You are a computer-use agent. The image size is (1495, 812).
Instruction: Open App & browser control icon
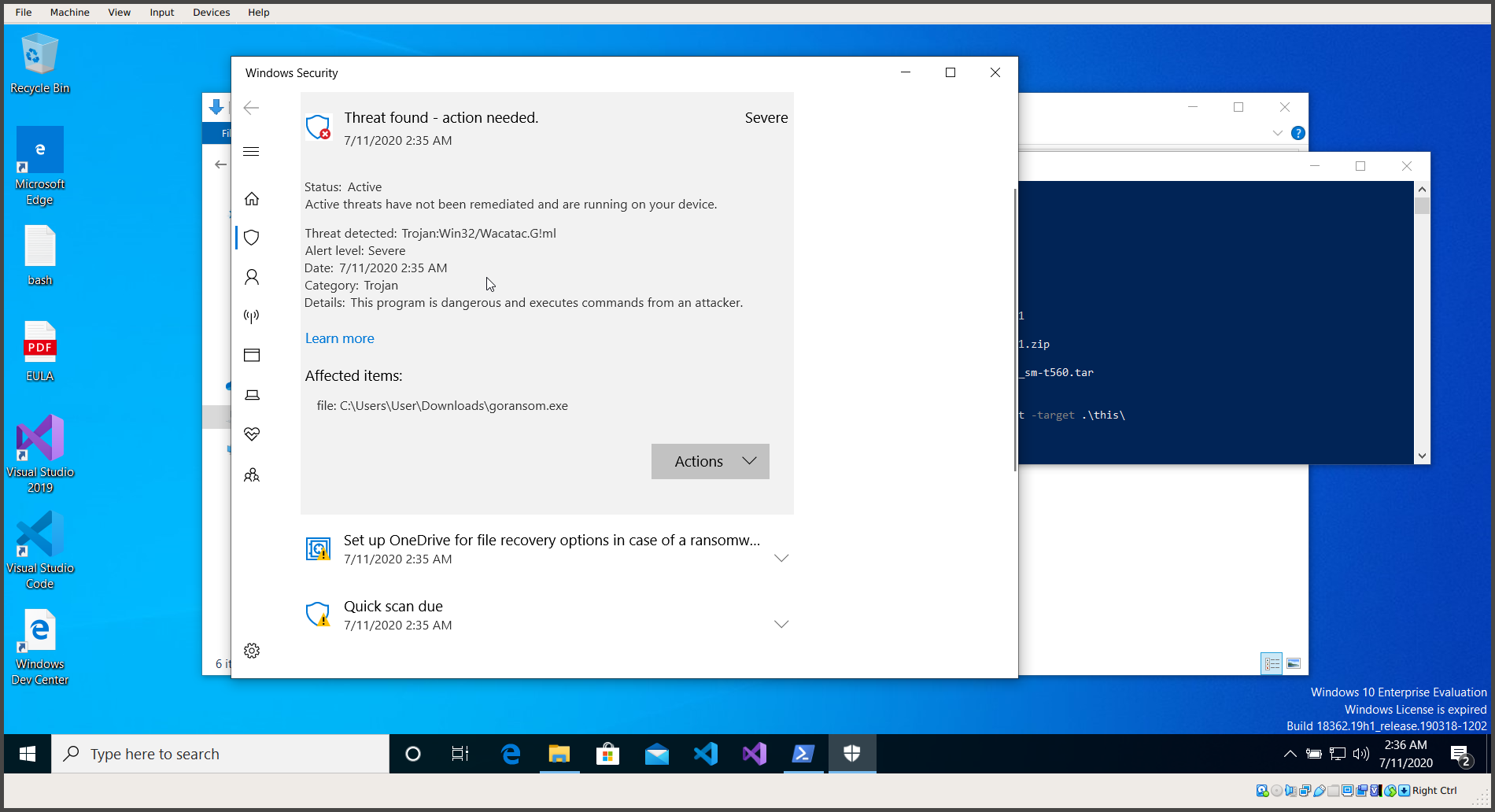[252, 356]
